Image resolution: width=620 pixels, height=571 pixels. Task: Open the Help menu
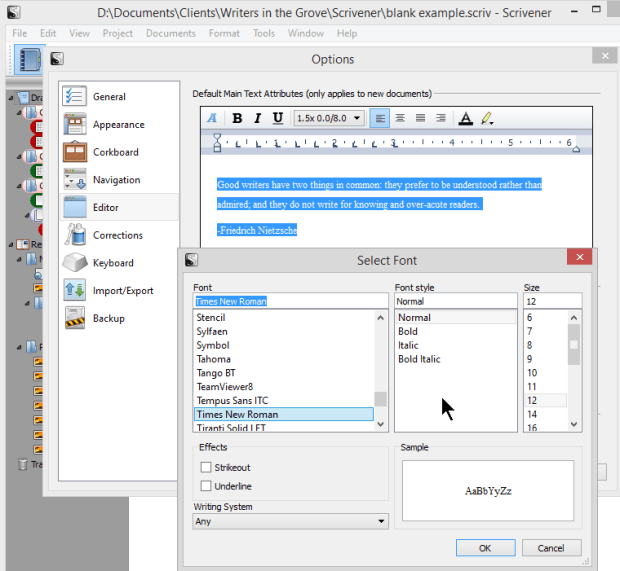(347, 33)
